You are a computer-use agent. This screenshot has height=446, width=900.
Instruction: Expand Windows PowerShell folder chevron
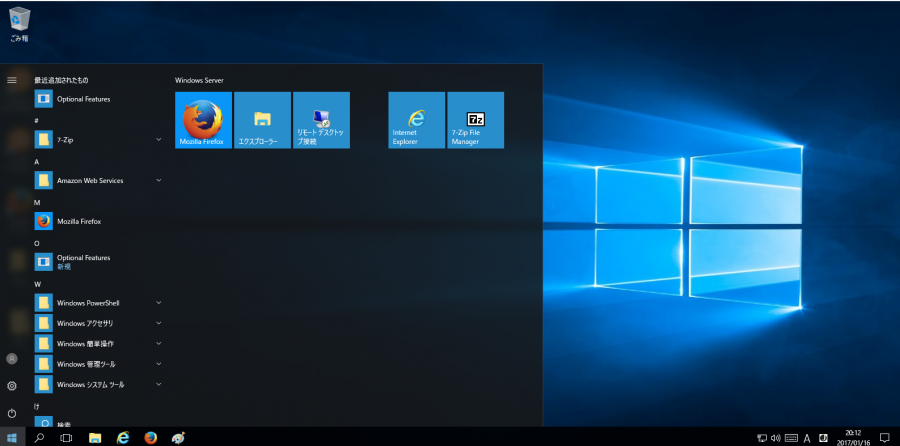(x=158, y=302)
